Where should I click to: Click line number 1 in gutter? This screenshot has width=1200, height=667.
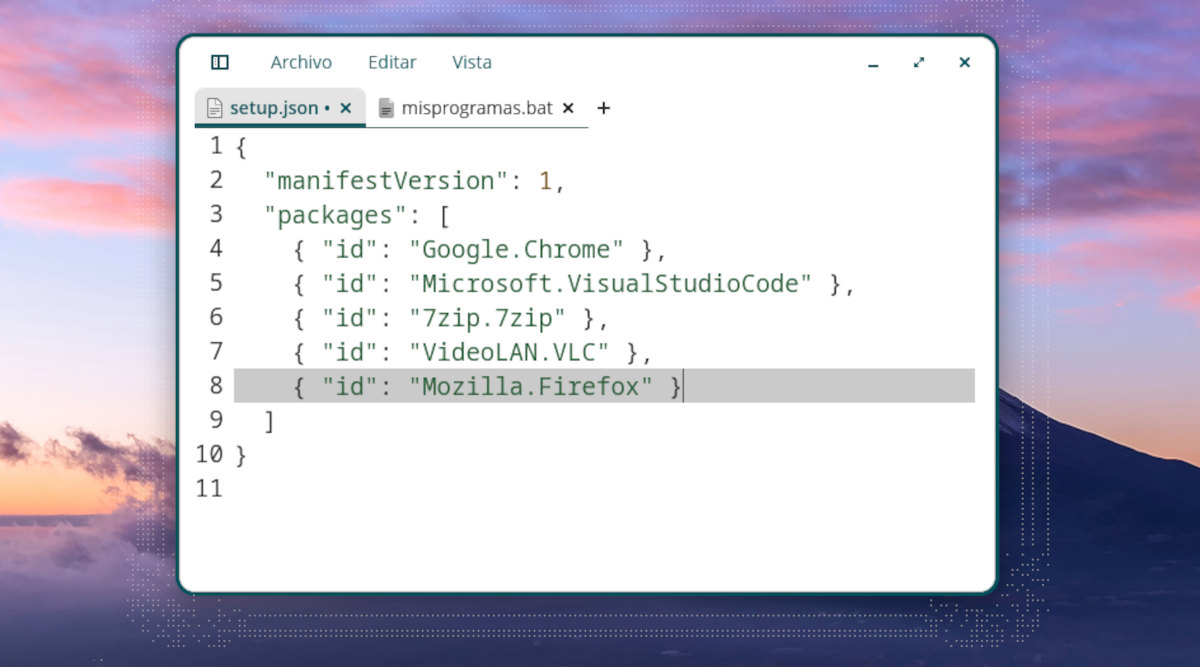pos(216,146)
